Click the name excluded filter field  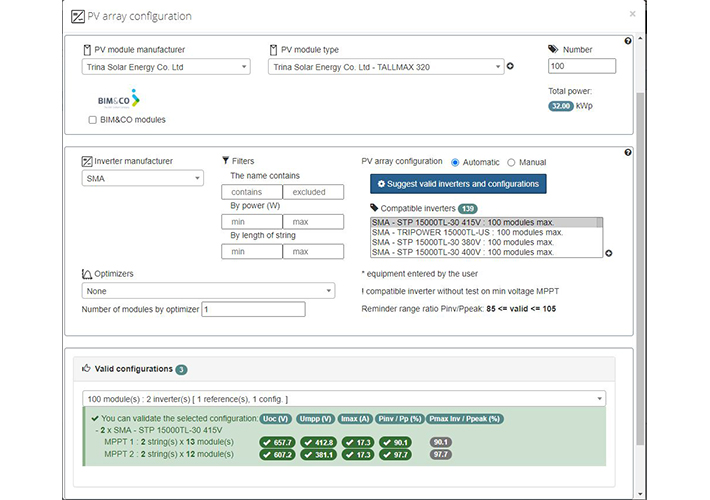point(313,192)
